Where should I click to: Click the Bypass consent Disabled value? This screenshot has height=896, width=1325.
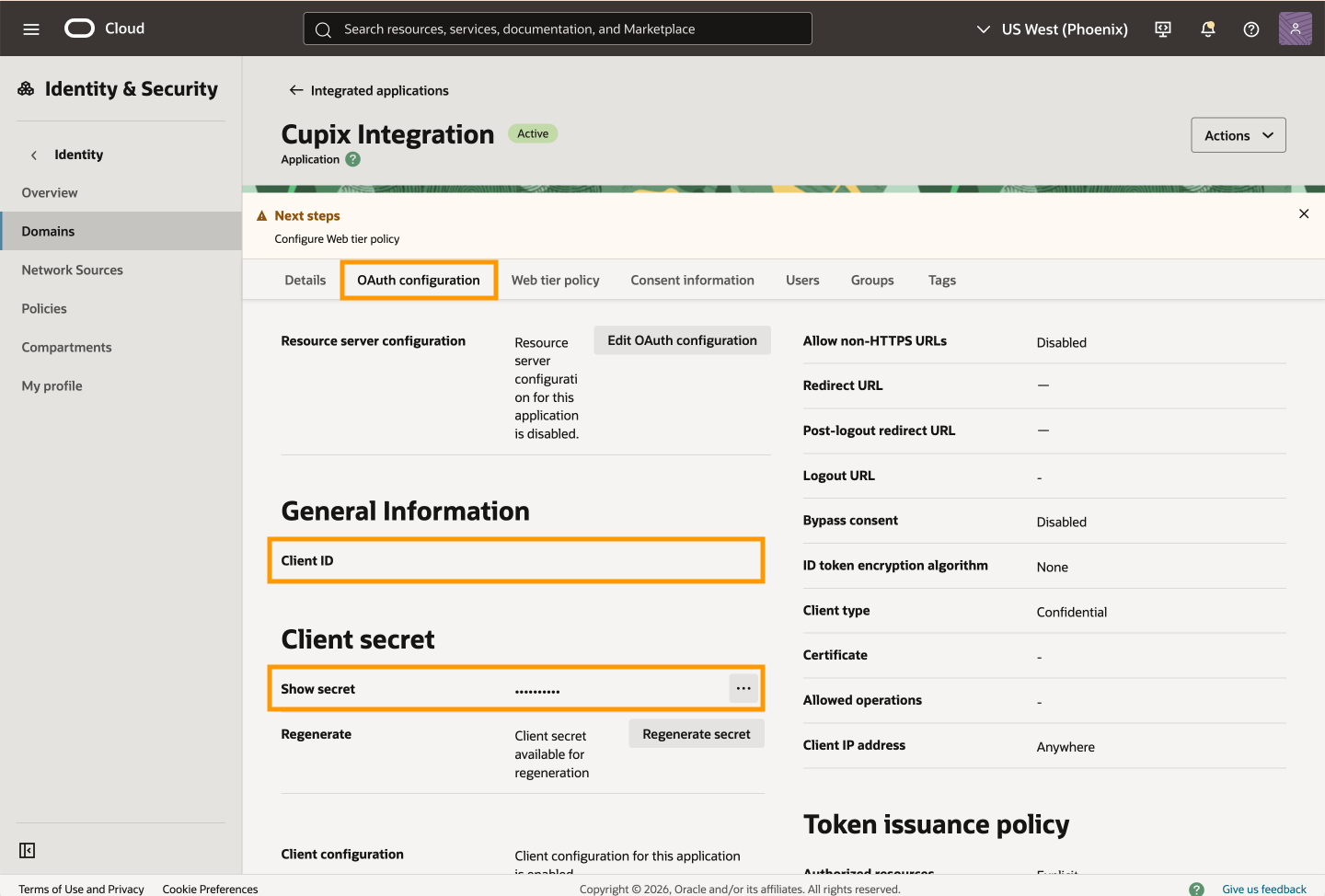coord(1062,522)
